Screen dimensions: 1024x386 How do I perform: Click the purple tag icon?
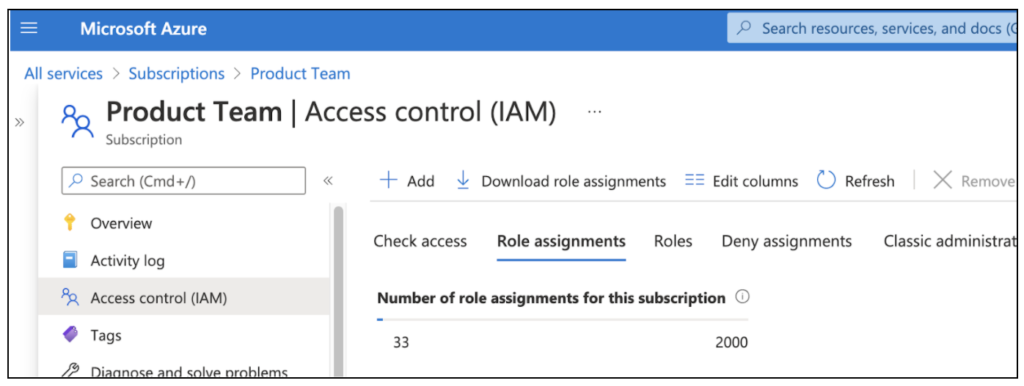[70, 335]
